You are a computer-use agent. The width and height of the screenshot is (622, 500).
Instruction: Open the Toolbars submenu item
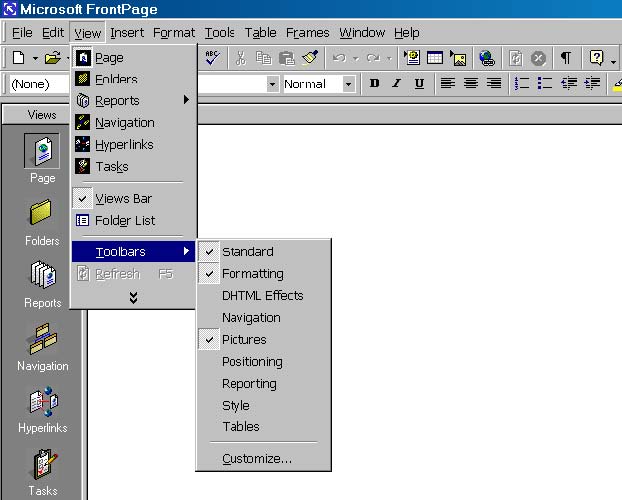[134, 251]
